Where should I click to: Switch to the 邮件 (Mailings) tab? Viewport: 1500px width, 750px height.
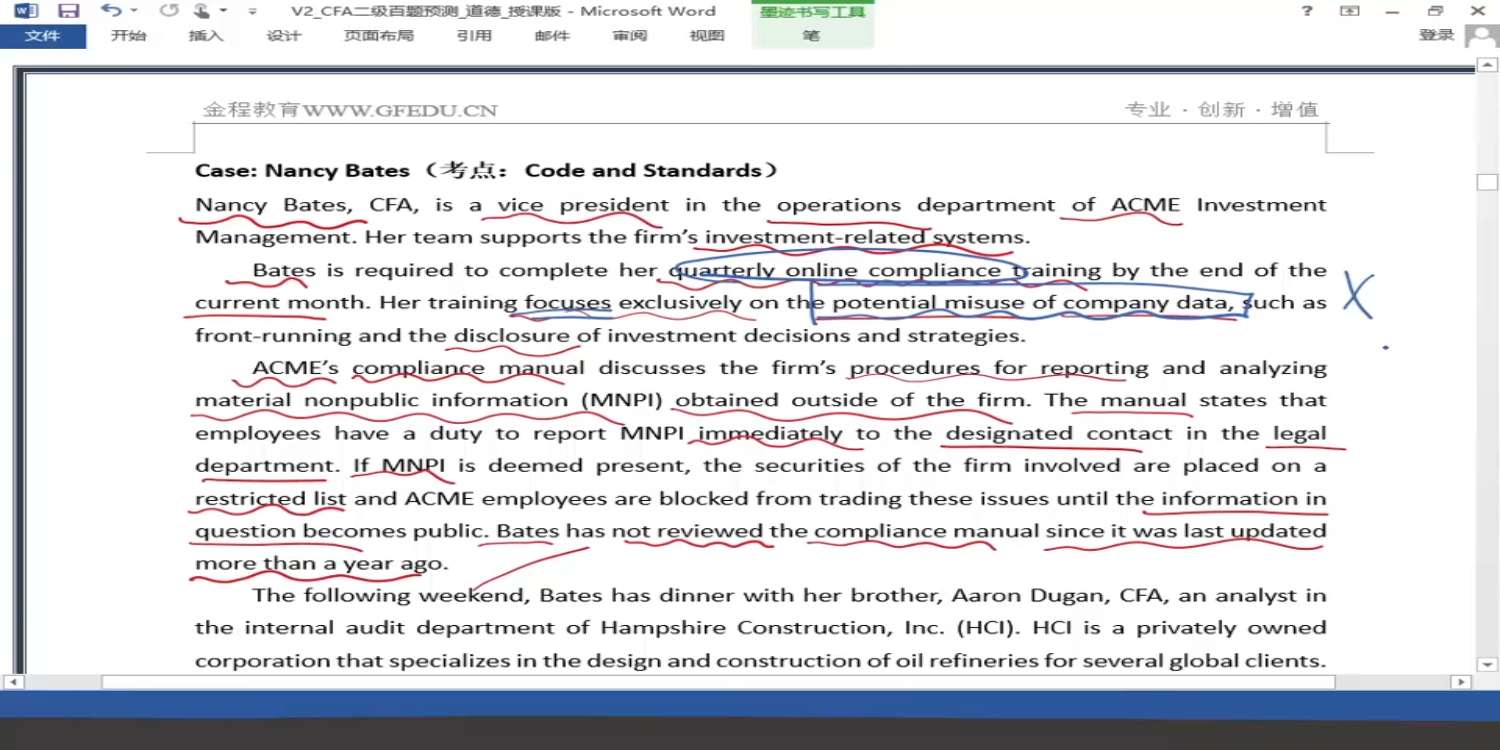point(552,36)
